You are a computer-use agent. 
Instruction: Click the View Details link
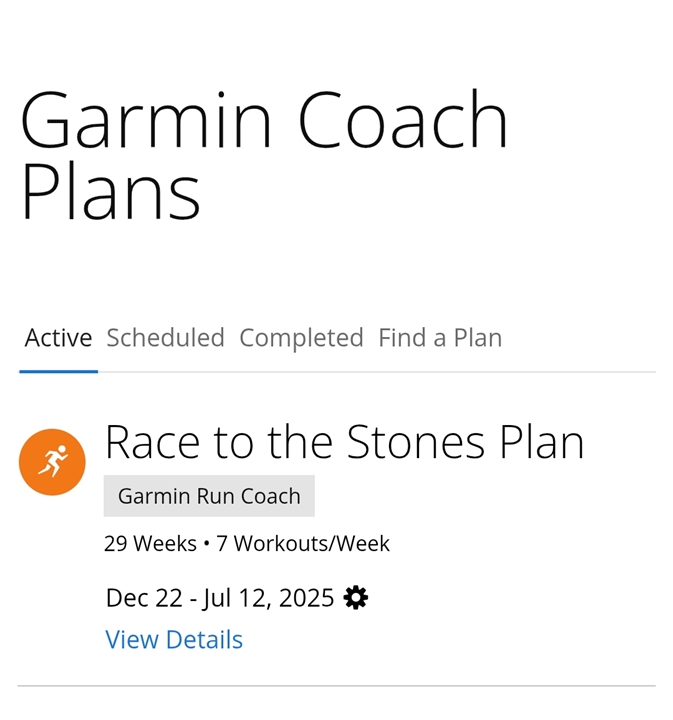click(174, 639)
